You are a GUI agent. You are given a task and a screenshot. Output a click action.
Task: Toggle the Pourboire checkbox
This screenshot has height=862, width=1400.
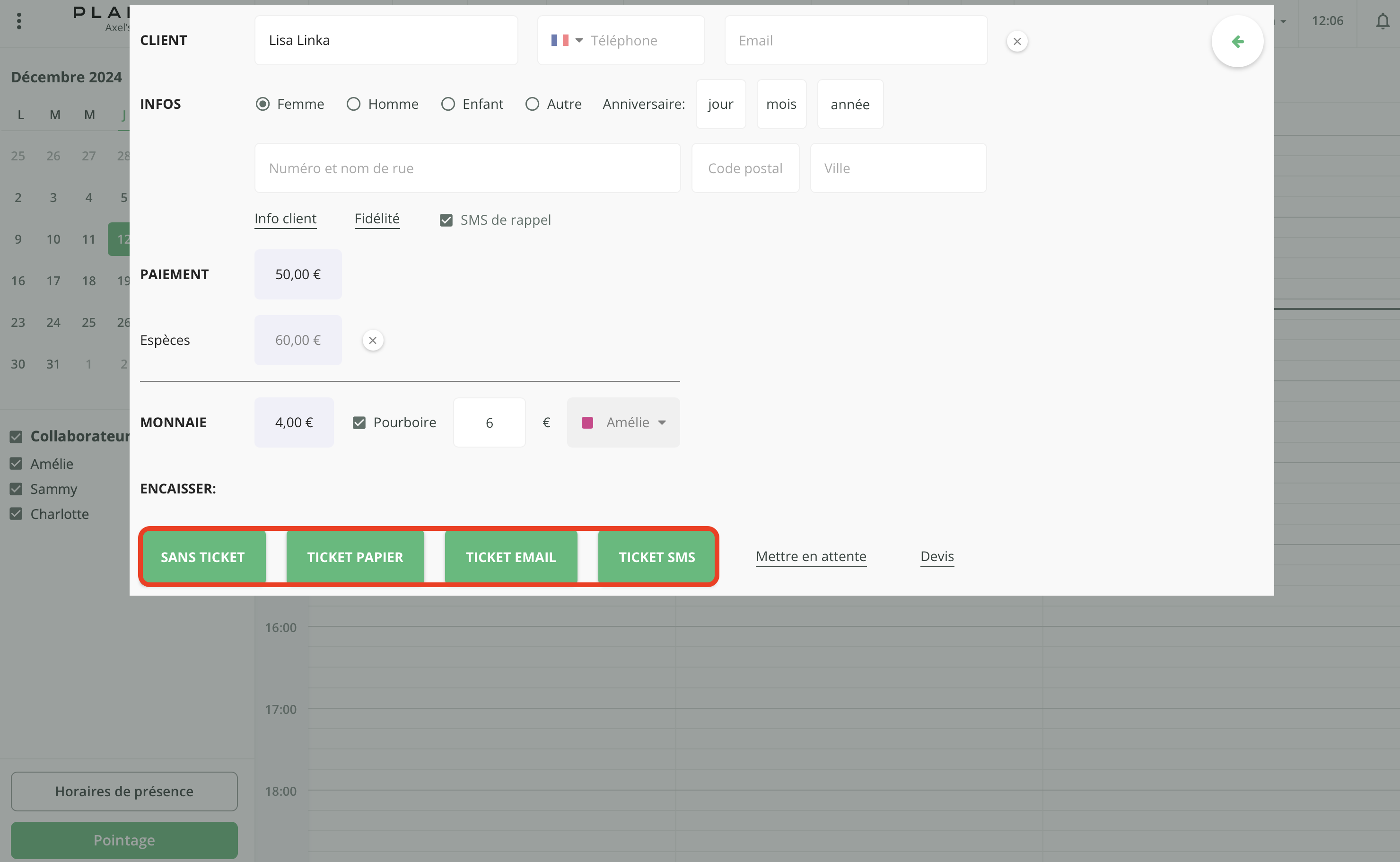pyautogui.click(x=359, y=422)
